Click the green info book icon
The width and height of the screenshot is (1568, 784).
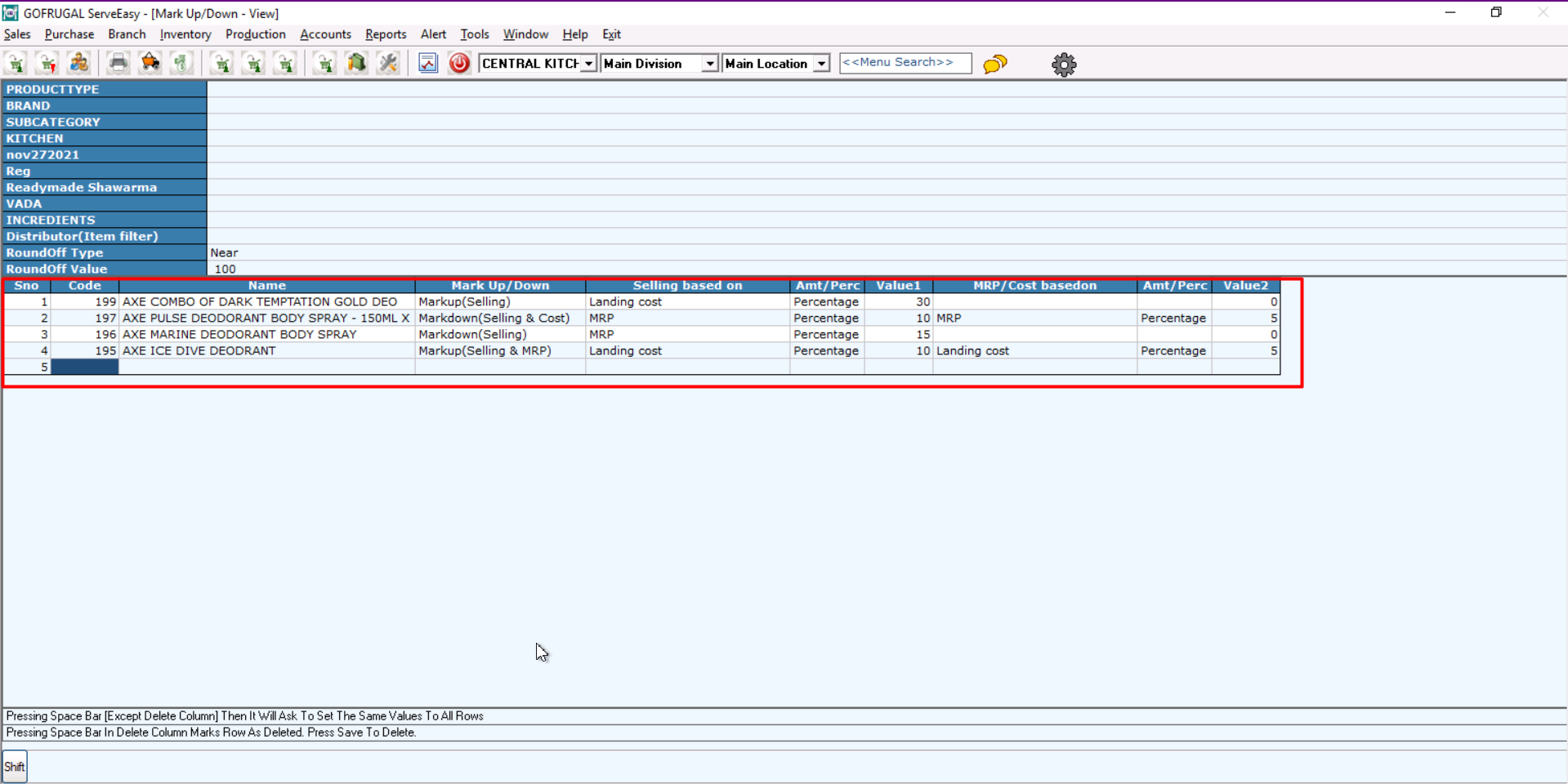point(356,63)
